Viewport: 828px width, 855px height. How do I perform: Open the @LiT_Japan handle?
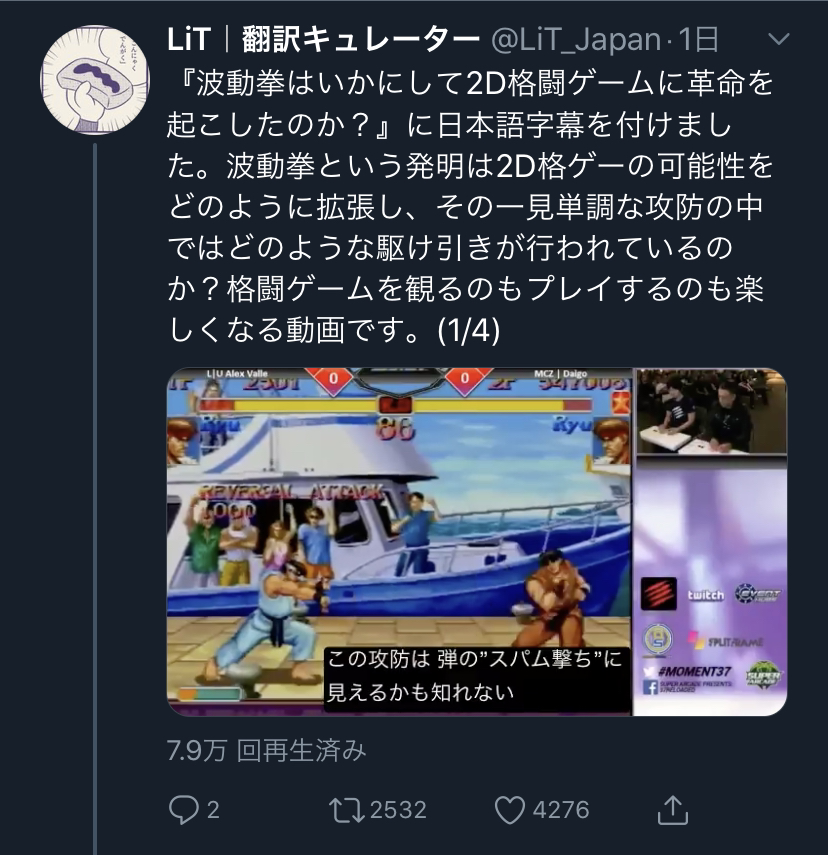[576, 40]
